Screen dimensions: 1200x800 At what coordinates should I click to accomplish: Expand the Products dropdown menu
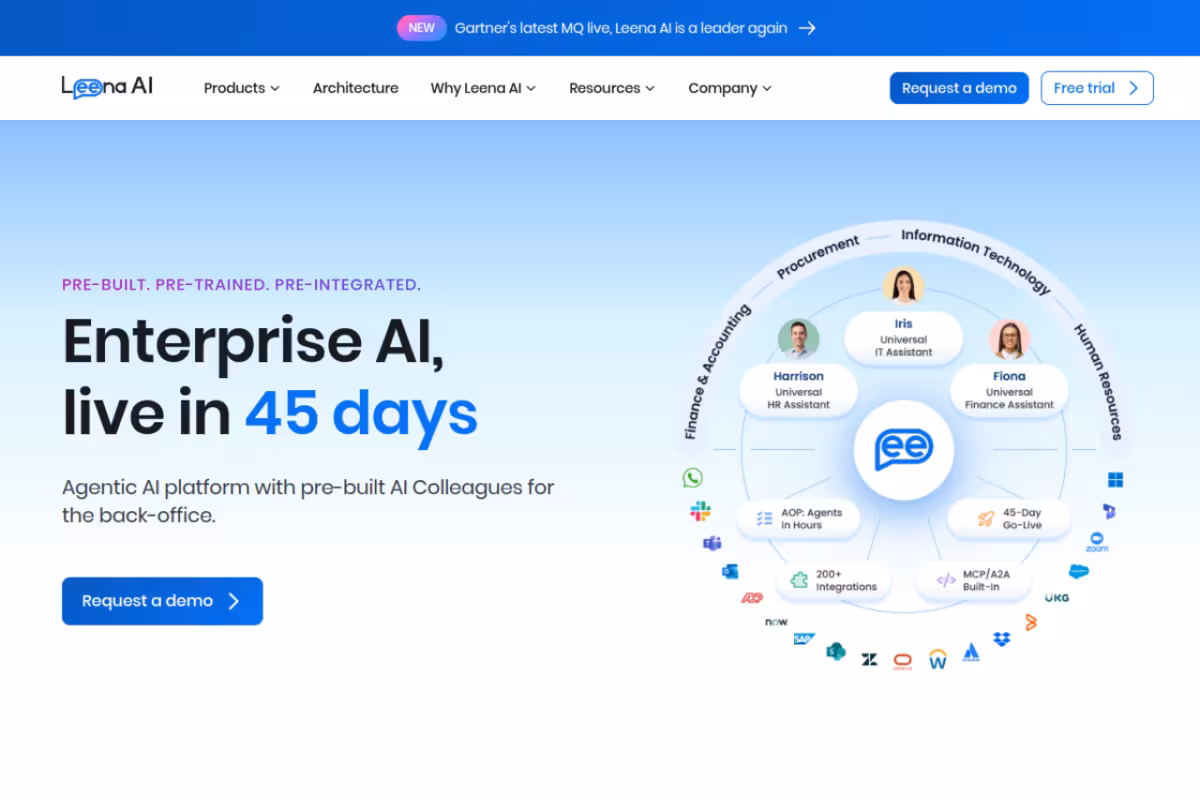pos(241,88)
